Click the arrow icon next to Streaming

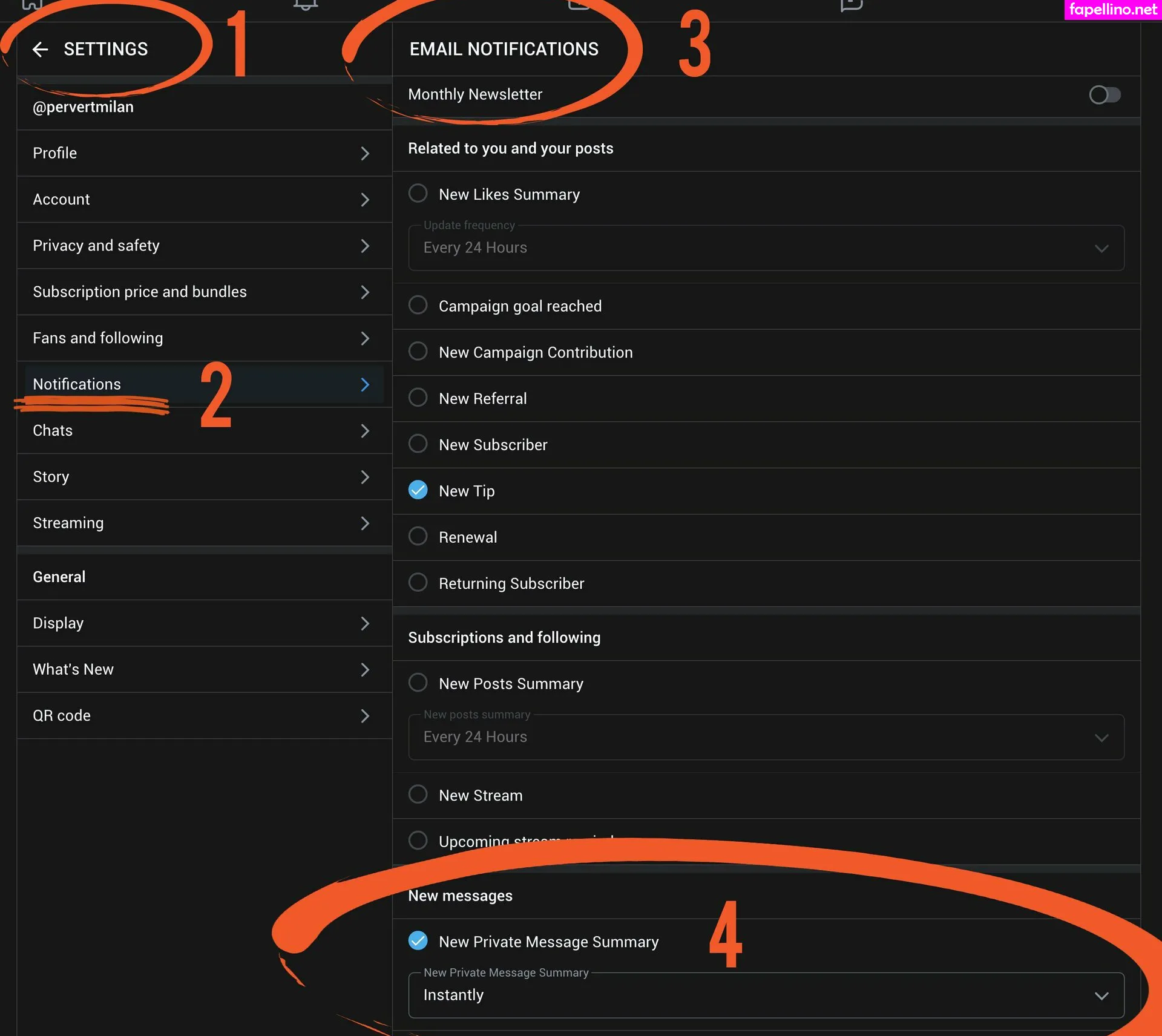(x=364, y=523)
